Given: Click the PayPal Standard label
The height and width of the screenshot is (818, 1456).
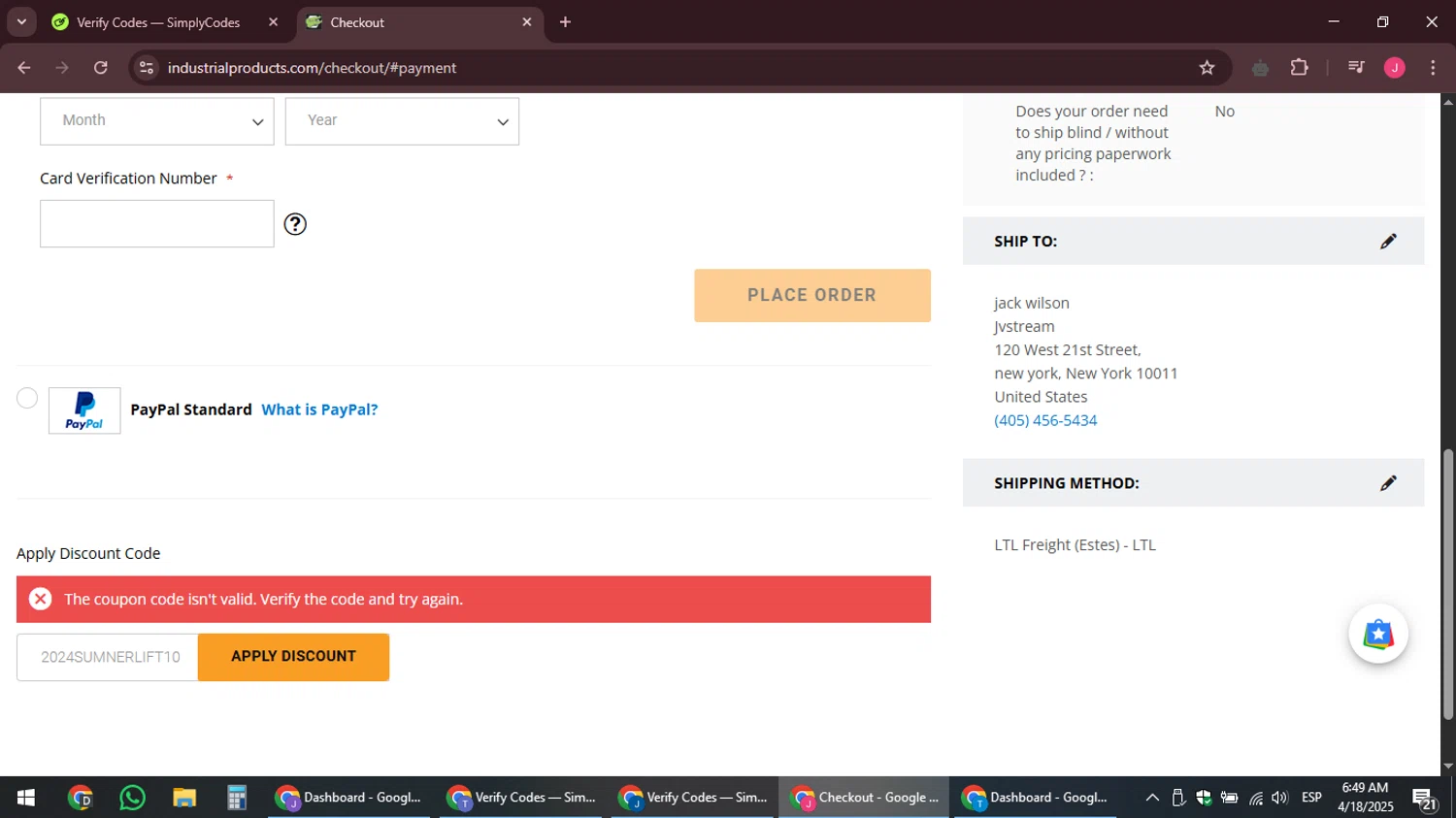Looking at the screenshot, I should [191, 409].
